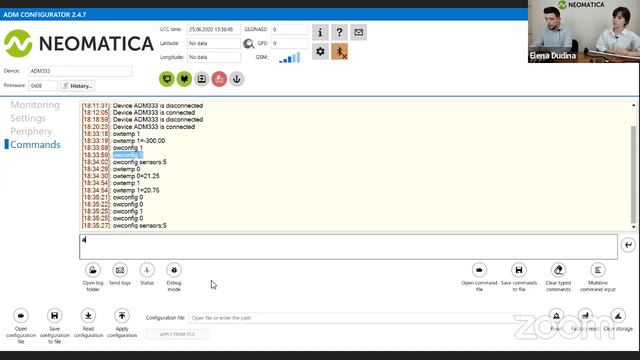This screenshot has width=640, height=360.
Task: Click the Longitude field
Action: point(213,57)
